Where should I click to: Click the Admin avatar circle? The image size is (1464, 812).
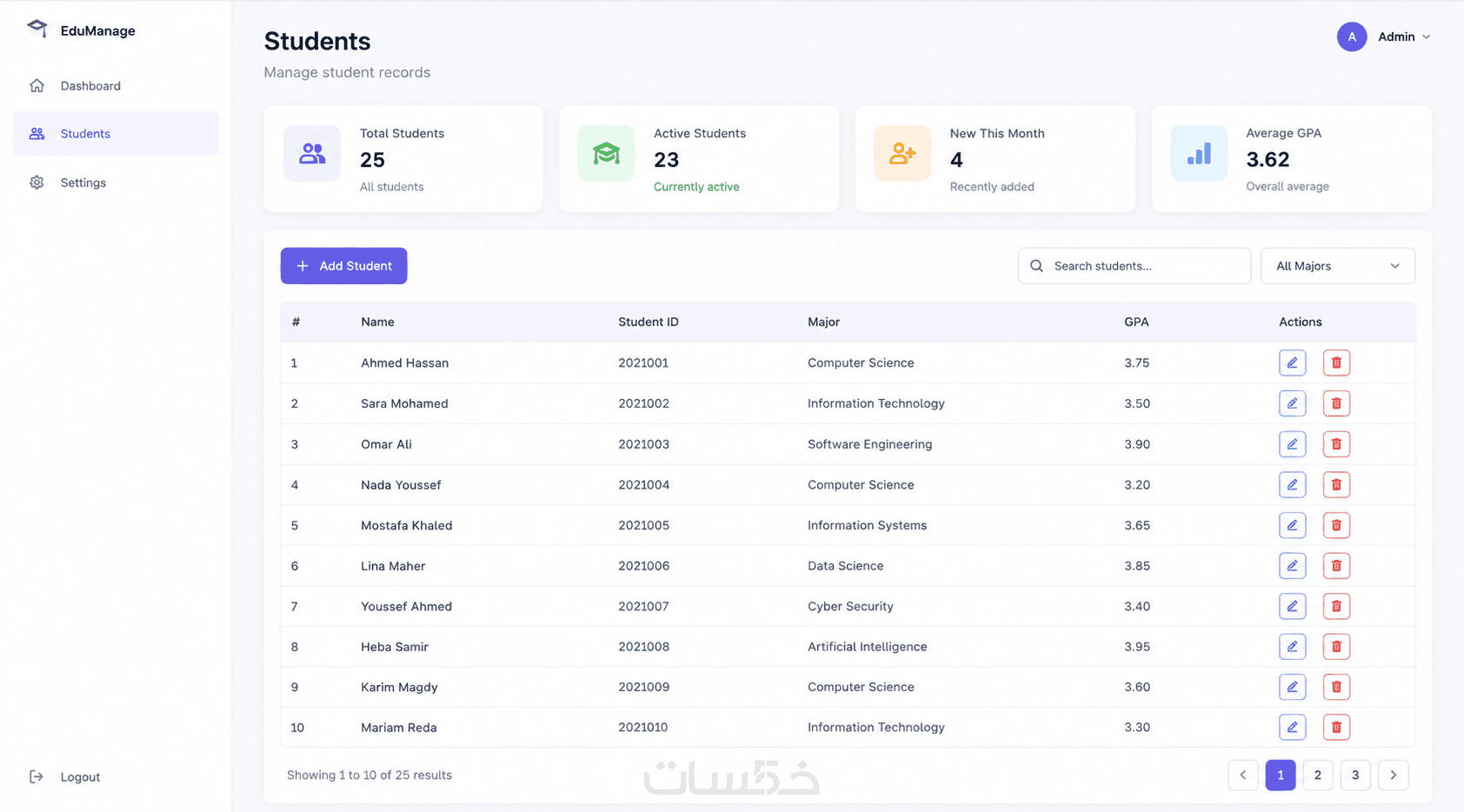coord(1352,37)
